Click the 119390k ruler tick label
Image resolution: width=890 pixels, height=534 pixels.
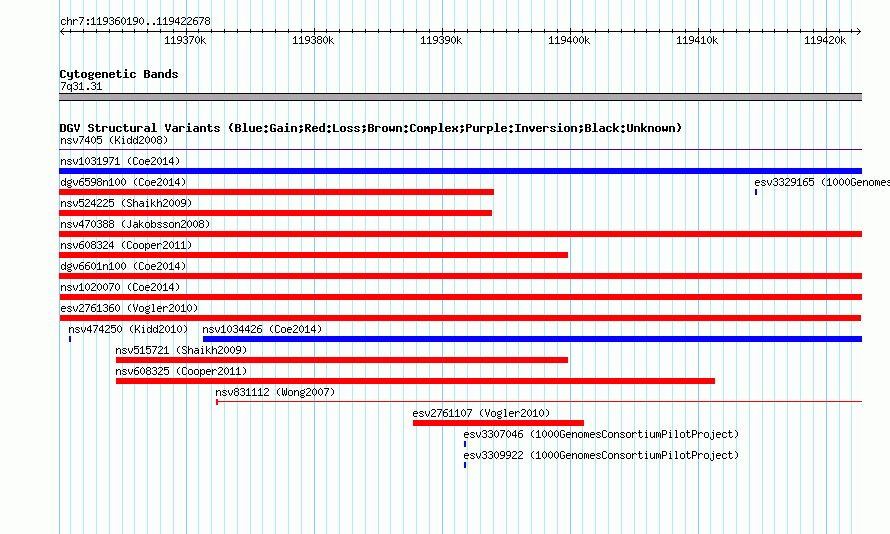[x=441, y=40]
